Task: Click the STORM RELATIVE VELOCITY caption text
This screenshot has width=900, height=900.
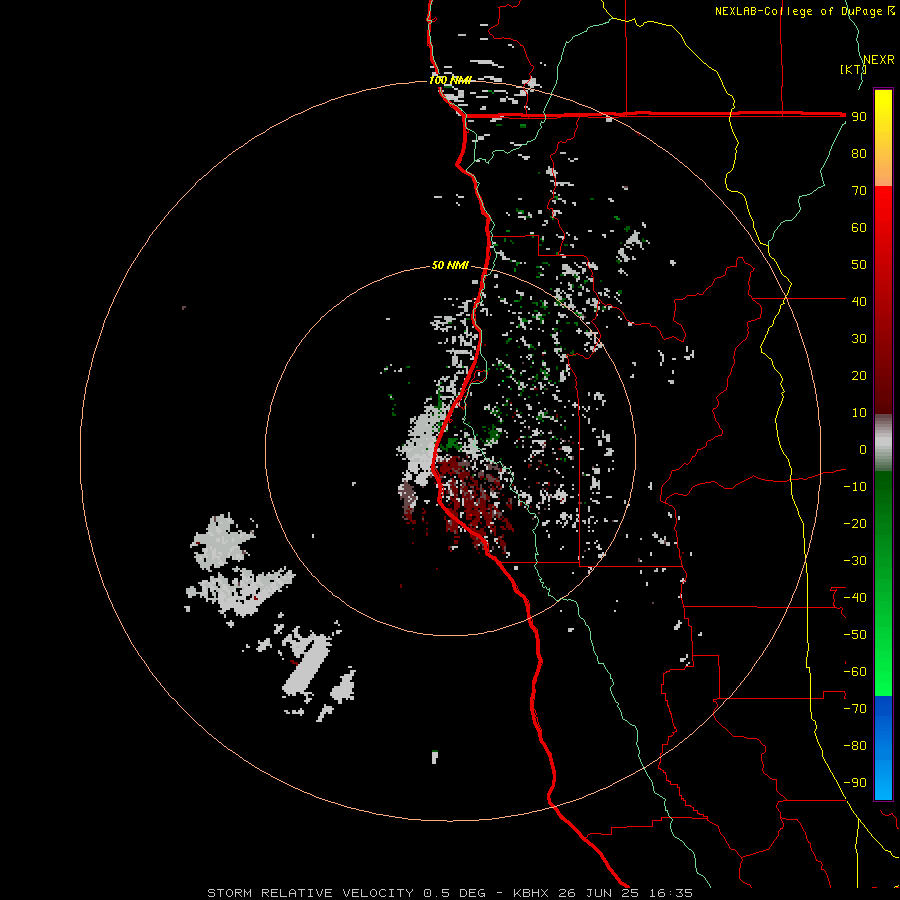Action: 310,893
